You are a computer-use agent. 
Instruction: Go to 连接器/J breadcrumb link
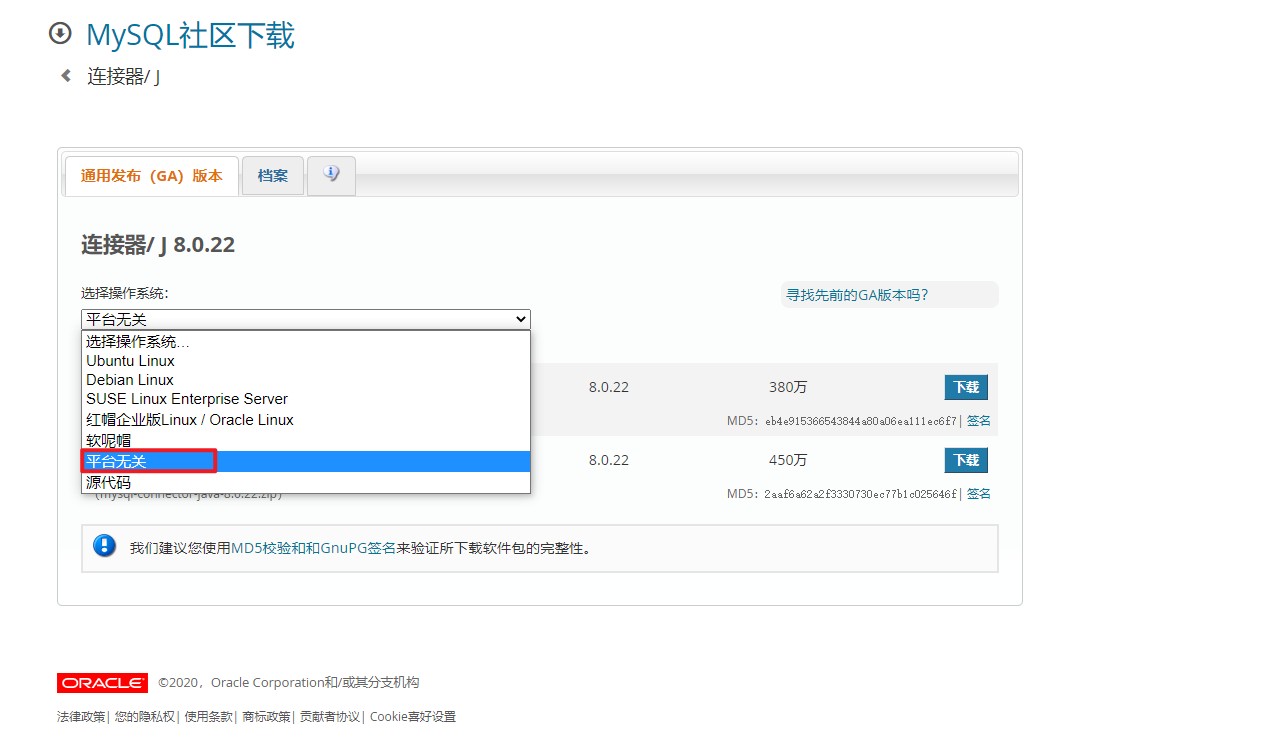click(124, 76)
